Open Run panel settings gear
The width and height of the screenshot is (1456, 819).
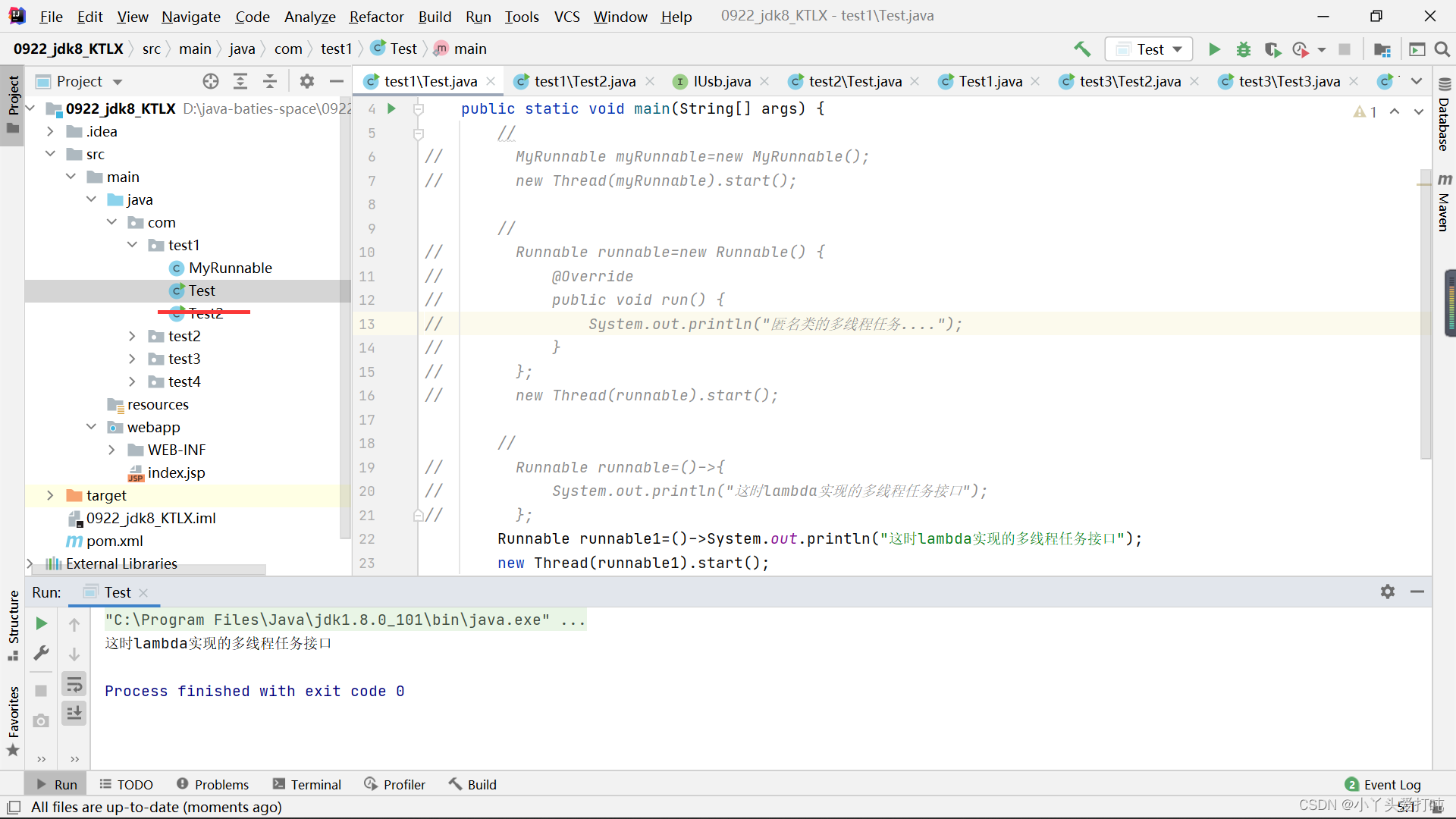1388,591
